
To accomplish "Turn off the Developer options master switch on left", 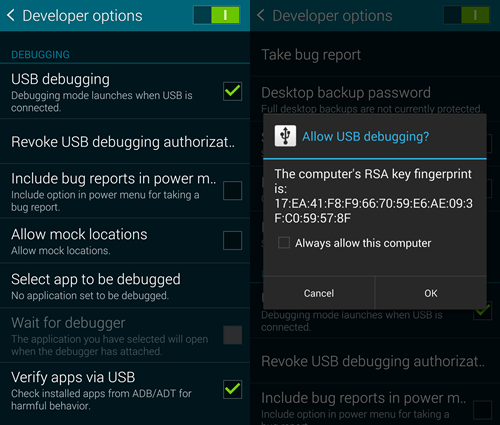I will click(x=217, y=15).
